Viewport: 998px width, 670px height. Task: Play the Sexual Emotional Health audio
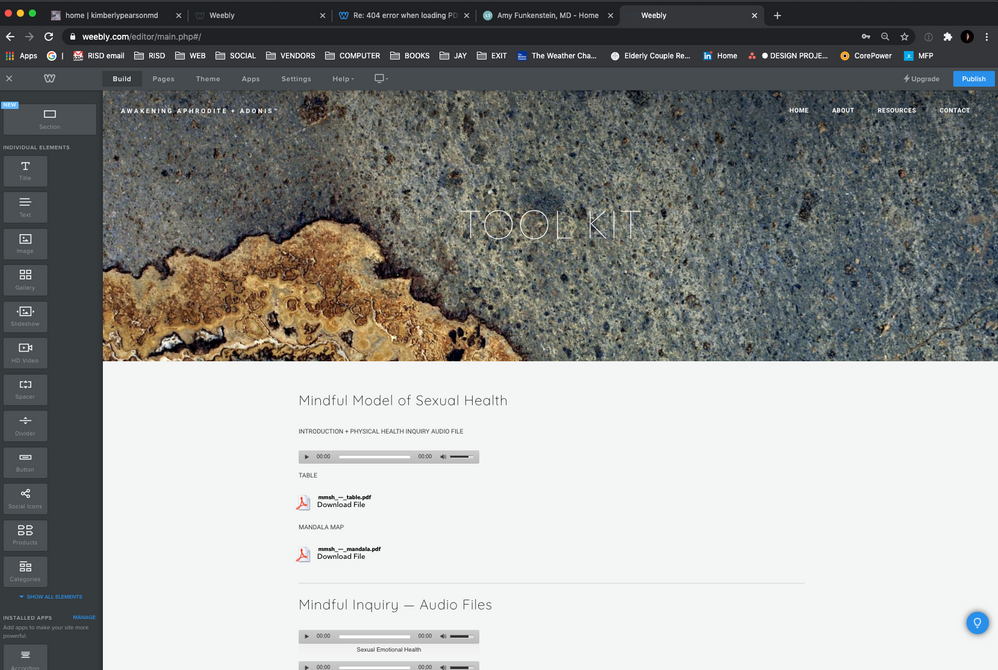306,636
